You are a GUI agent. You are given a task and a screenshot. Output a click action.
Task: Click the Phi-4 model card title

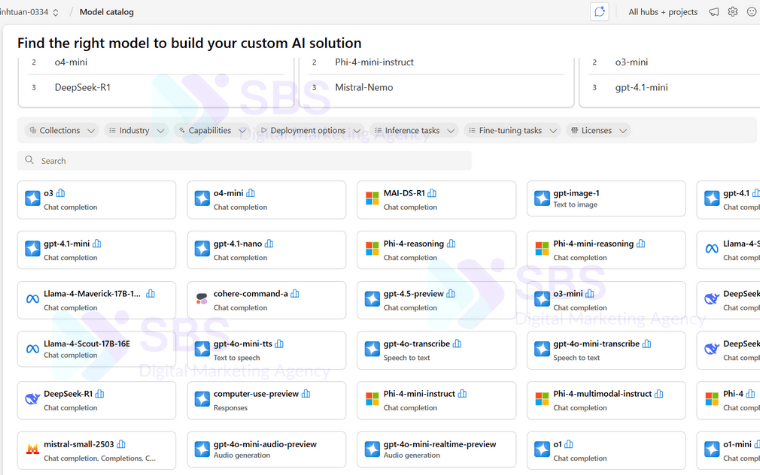[x=733, y=394]
